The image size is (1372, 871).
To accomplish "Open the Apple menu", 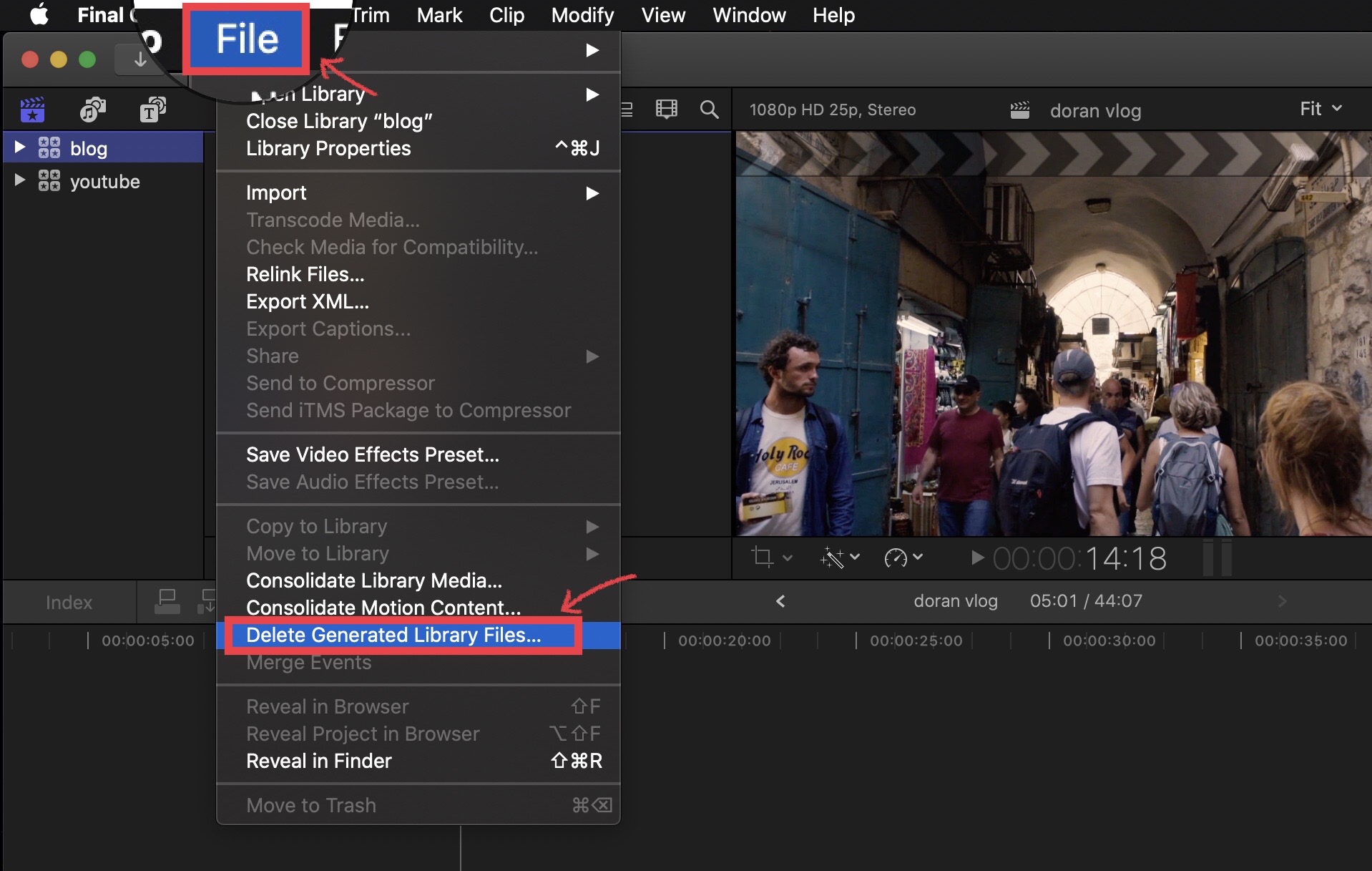I will [39, 15].
